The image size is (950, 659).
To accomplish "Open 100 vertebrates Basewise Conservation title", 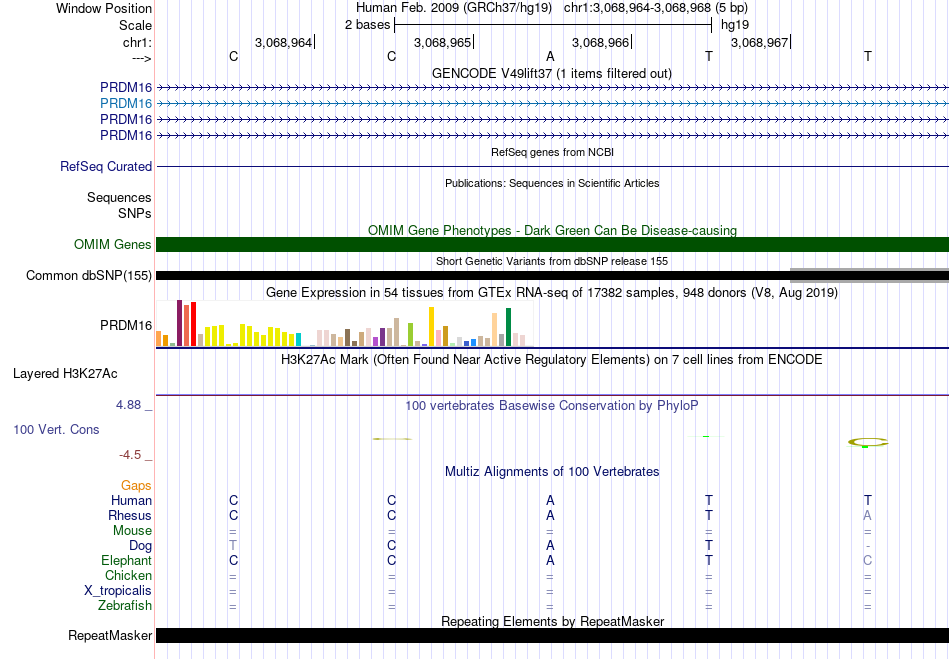I will point(551,405).
